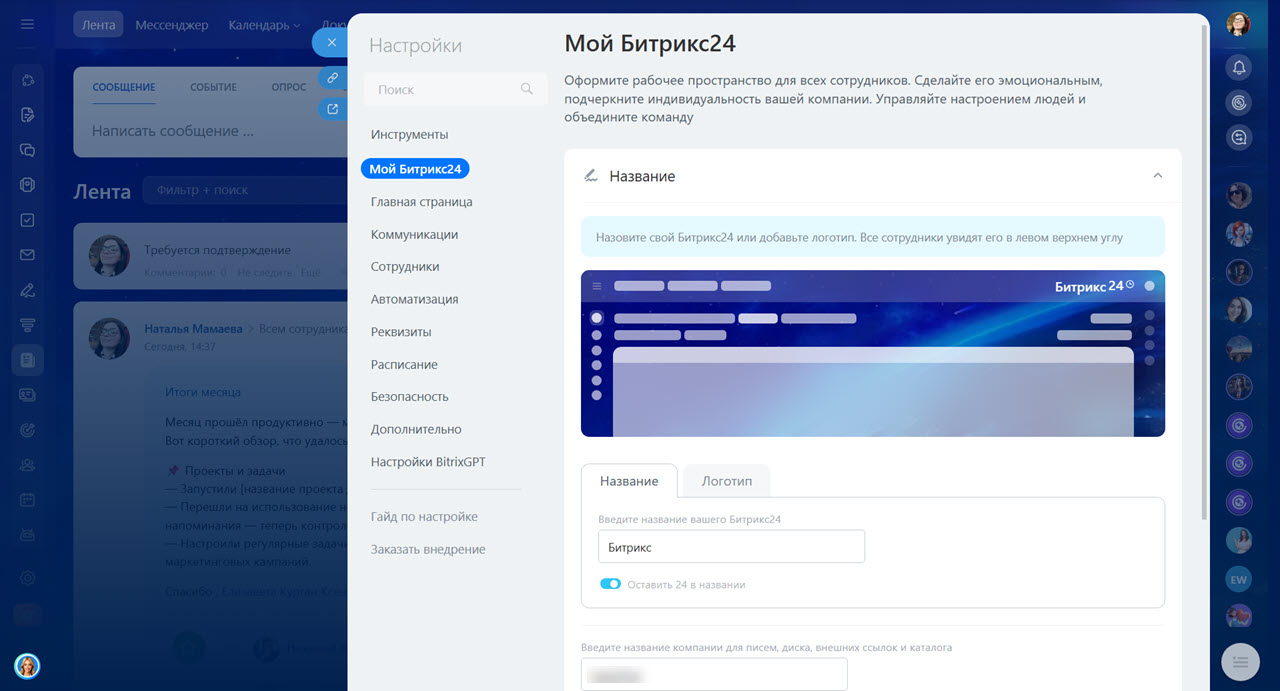Collapse the 'Название' section chevron
The width and height of the screenshot is (1280, 691).
[1157, 176]
